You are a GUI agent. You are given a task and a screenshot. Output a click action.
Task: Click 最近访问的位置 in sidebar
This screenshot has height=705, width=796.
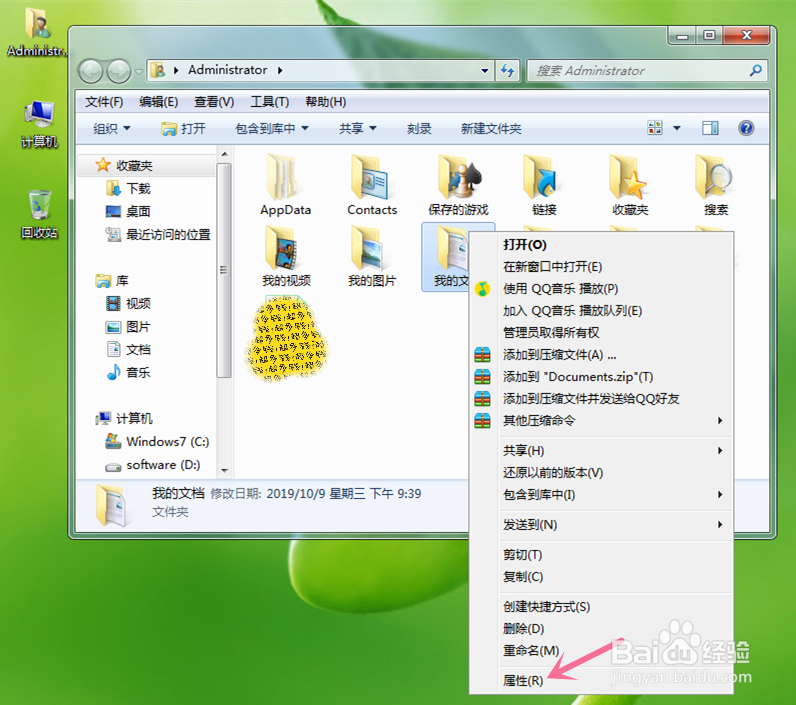point(158,234)
